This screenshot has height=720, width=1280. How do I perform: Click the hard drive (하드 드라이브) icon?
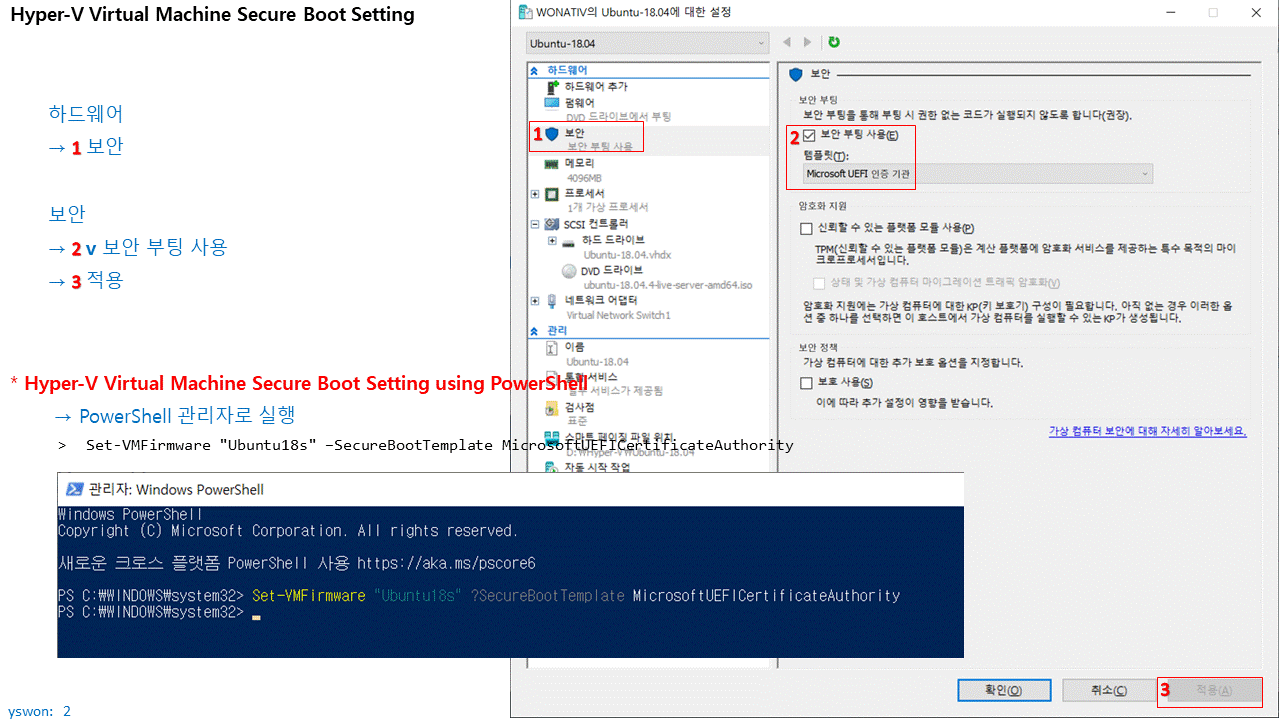[x=569, y=241]
